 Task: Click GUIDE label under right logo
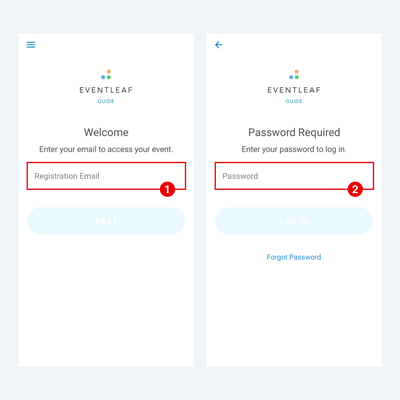coord(294,101)
